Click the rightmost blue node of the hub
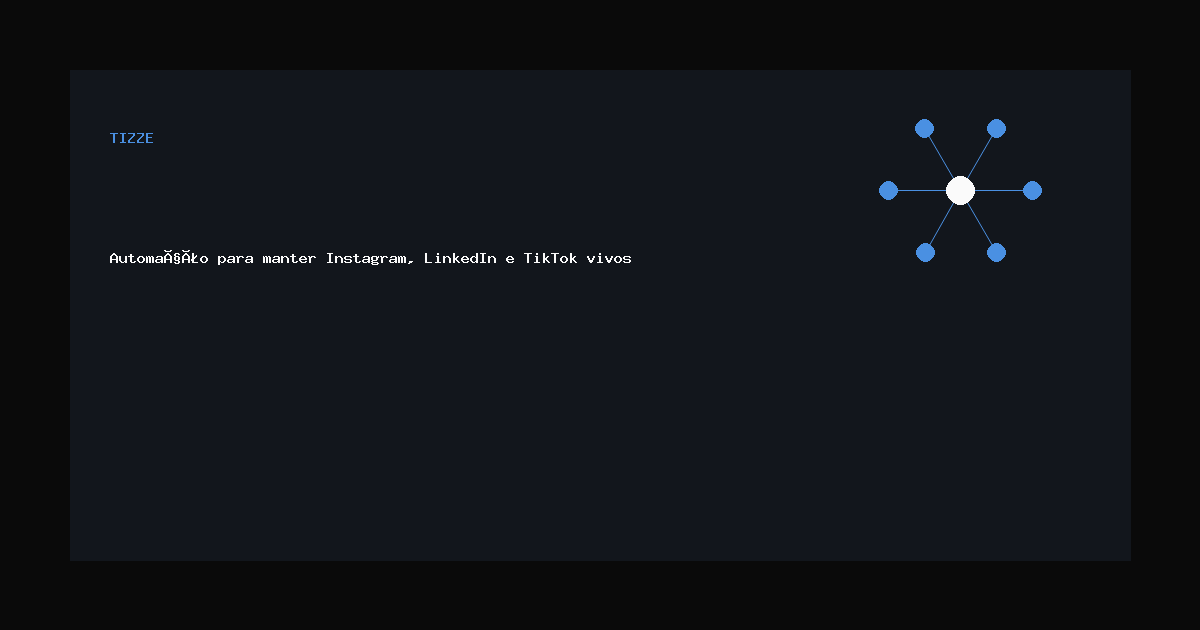Image resolution: width=1200 pixels, height=630 pixels. click(1032, 190)
